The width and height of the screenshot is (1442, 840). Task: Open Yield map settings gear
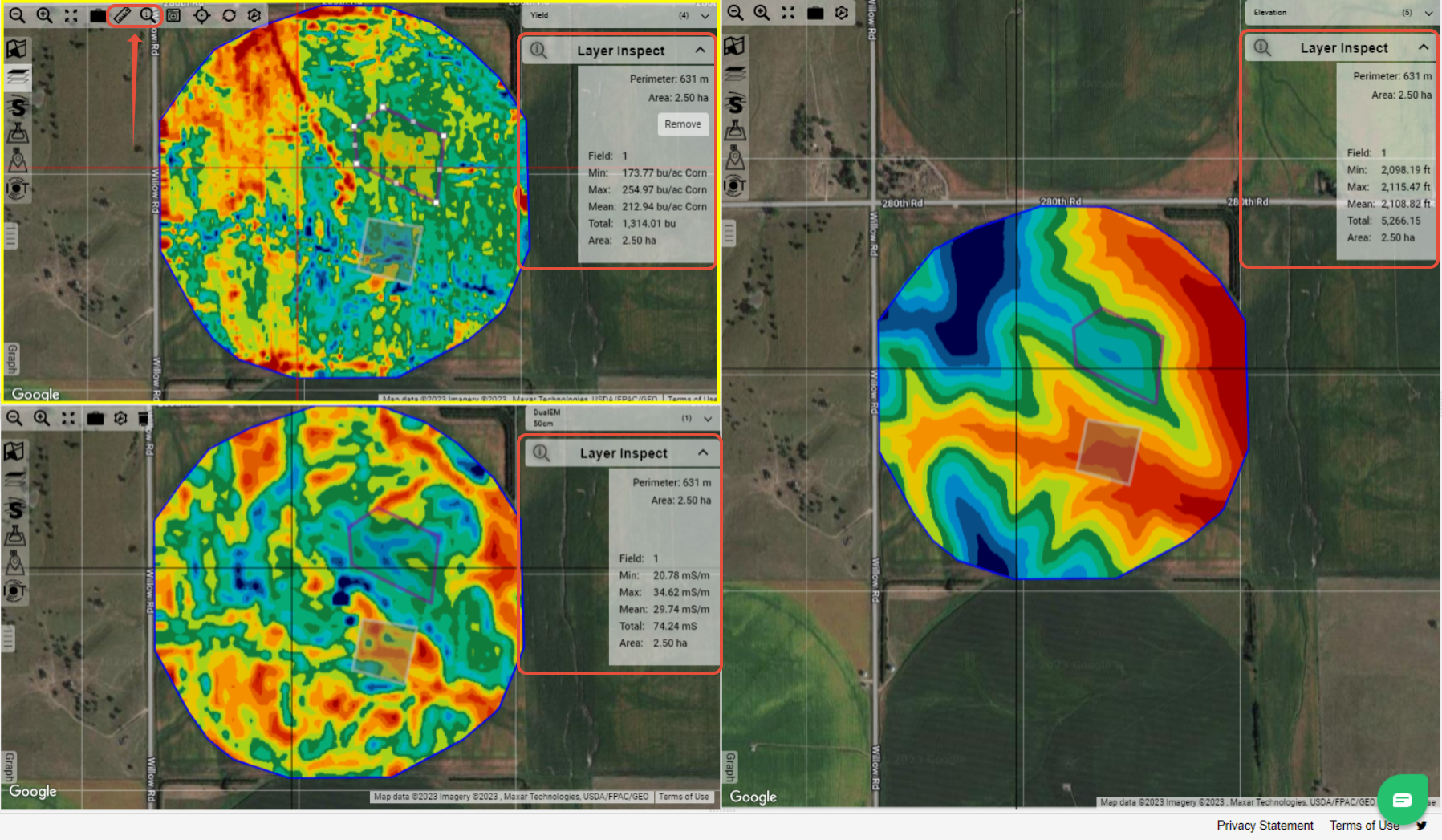[x=254, y=15]
